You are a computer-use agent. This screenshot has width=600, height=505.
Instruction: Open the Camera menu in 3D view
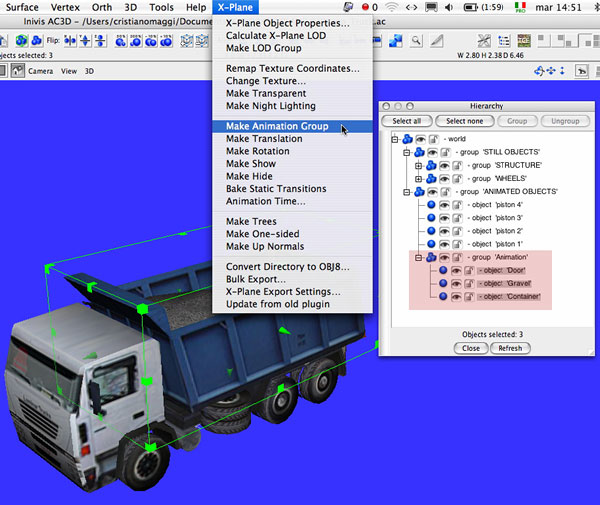point(41,71)
